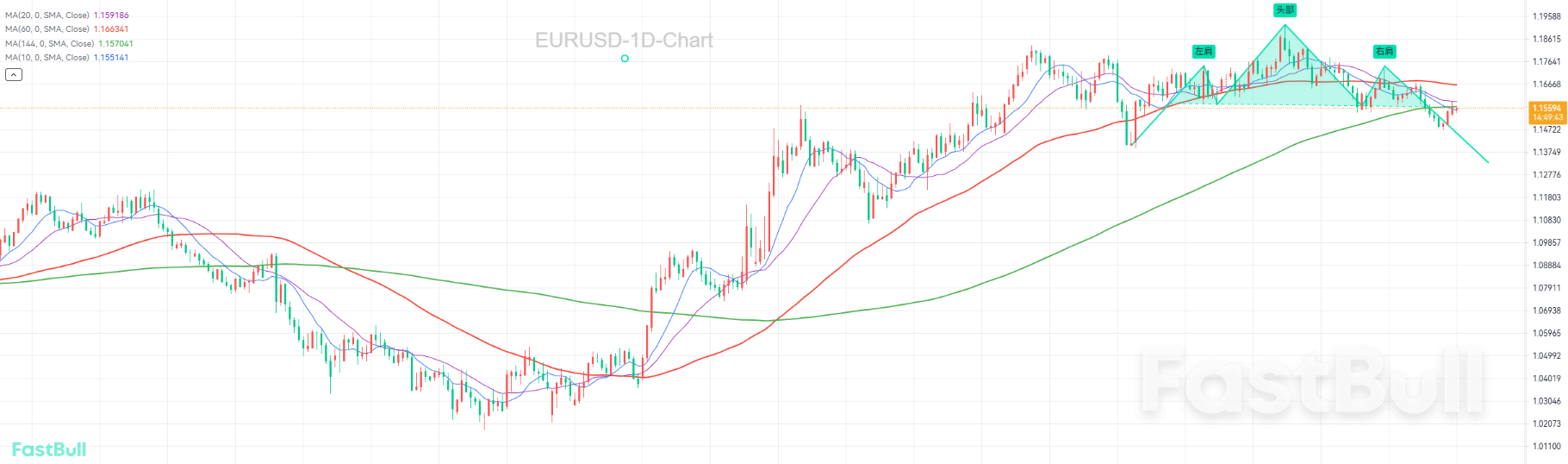This screenshot has width=1568, height=464.
Task: Click the red MA60 value 1.166341
Action: coord(111,29)
